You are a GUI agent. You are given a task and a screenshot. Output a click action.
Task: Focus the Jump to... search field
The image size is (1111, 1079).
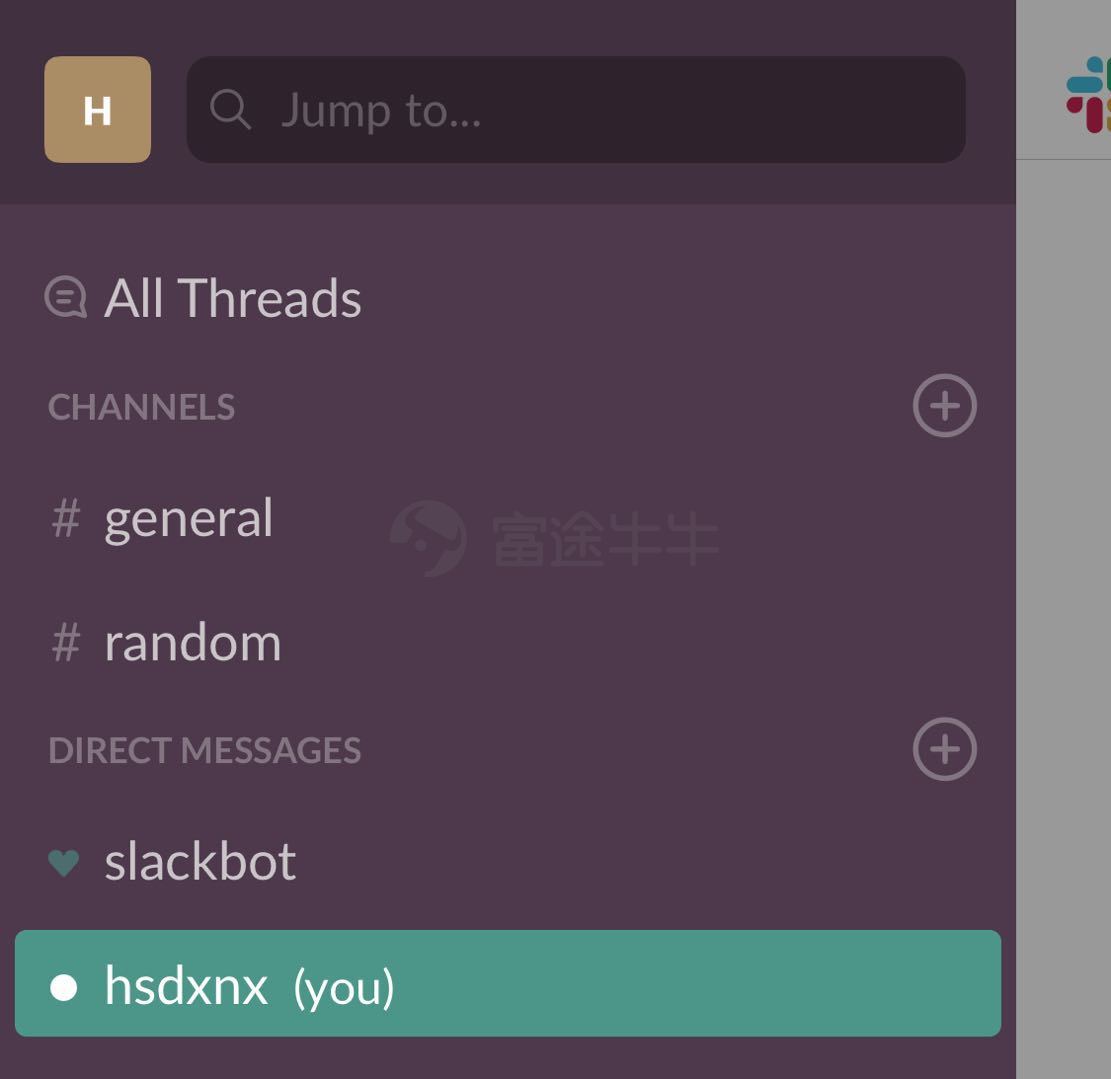(x=576, y=110)
